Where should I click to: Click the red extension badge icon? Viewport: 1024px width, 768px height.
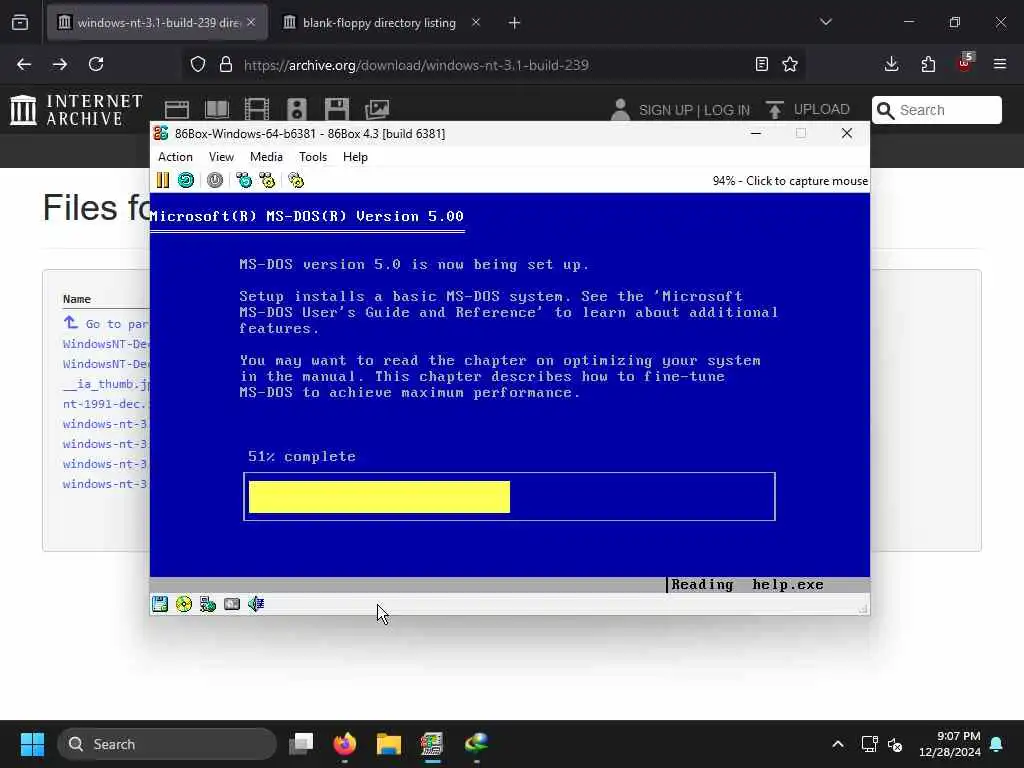coord(965,63)
